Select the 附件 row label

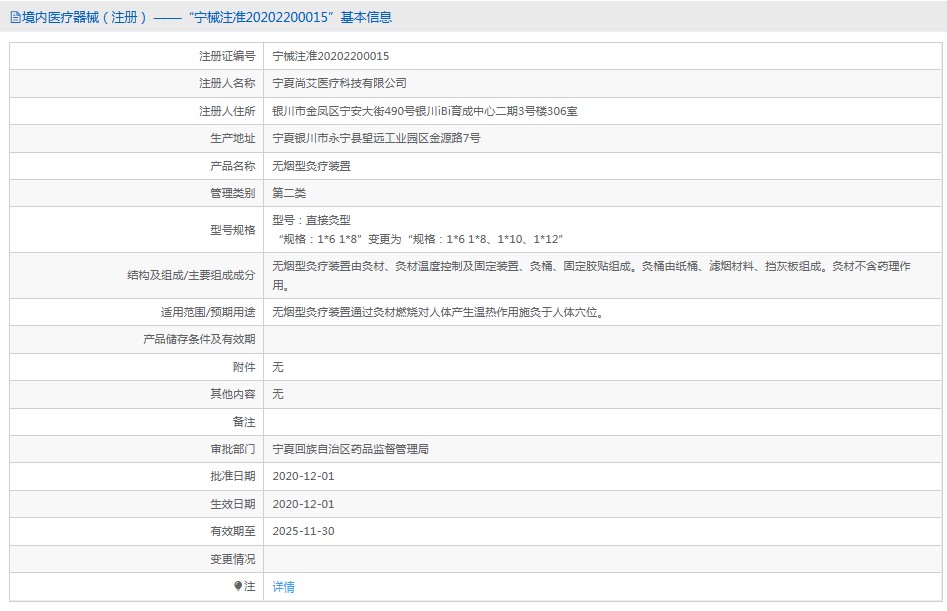click(243, 367)
